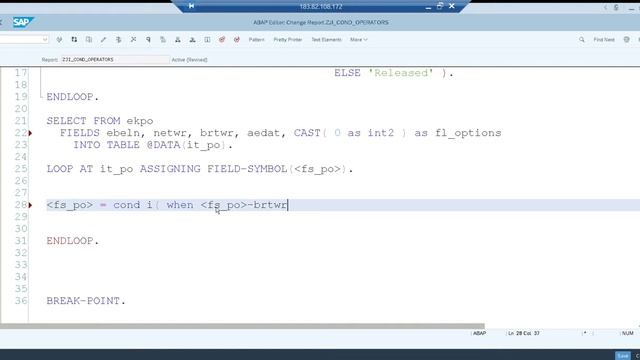The height and width of the screenshot is (360, 640).
Task: Expand the More menu
Action: (x=359, y=40)
